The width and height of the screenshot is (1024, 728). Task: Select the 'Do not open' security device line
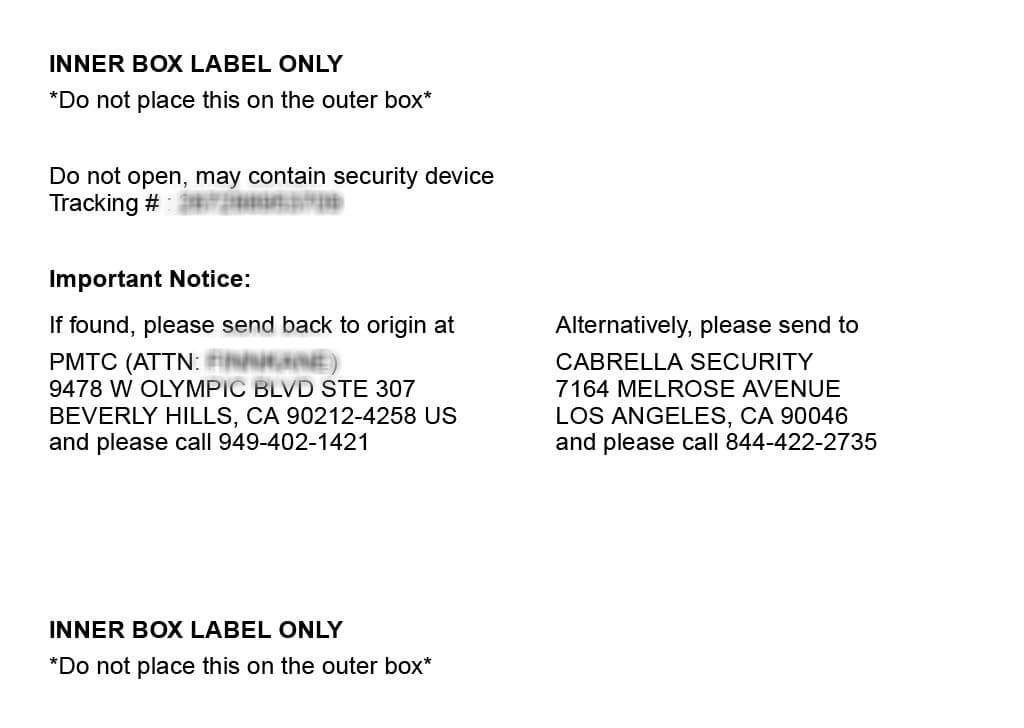coord(271,176)
